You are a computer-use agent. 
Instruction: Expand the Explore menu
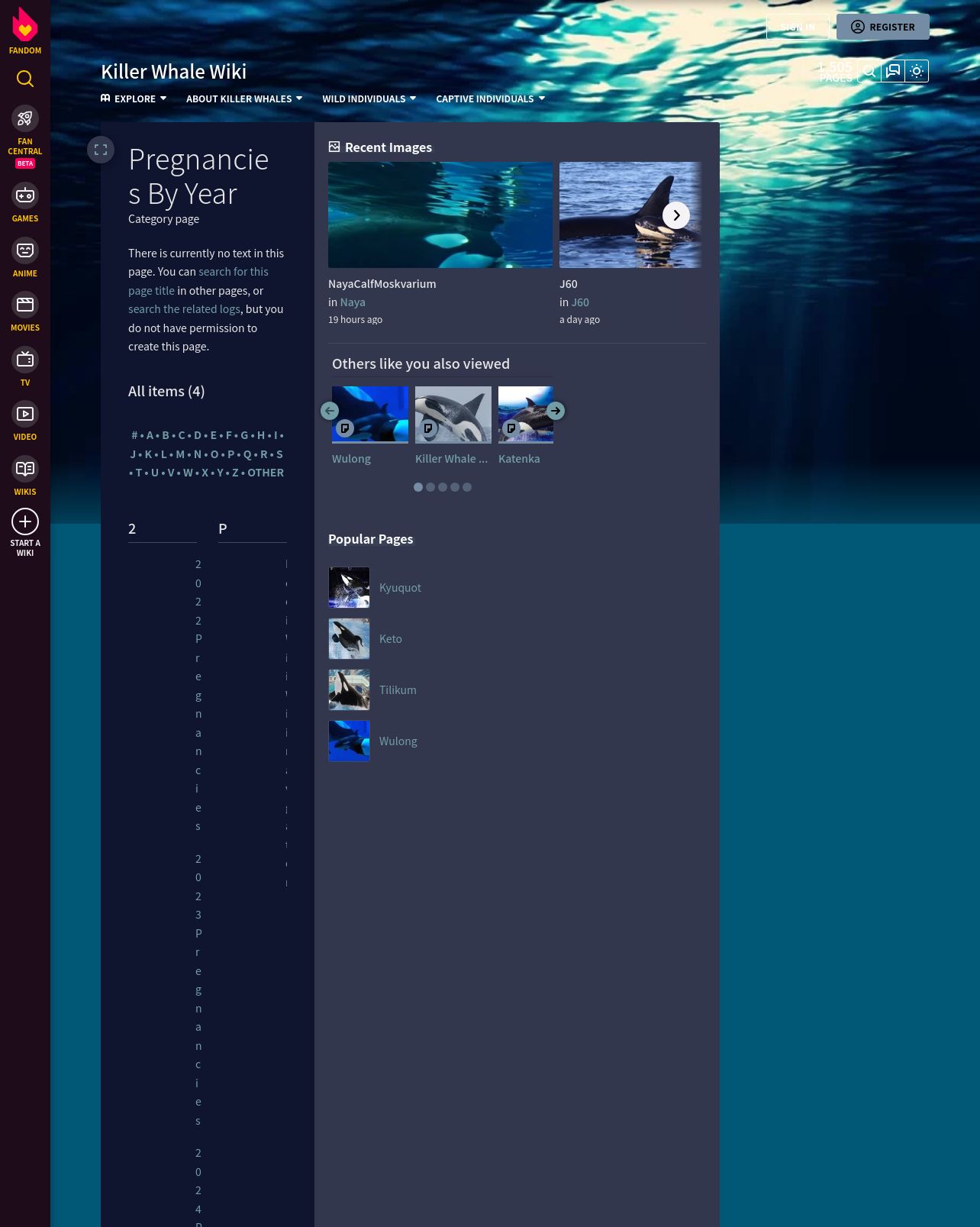pyautogui.click(x=134, y=98)
